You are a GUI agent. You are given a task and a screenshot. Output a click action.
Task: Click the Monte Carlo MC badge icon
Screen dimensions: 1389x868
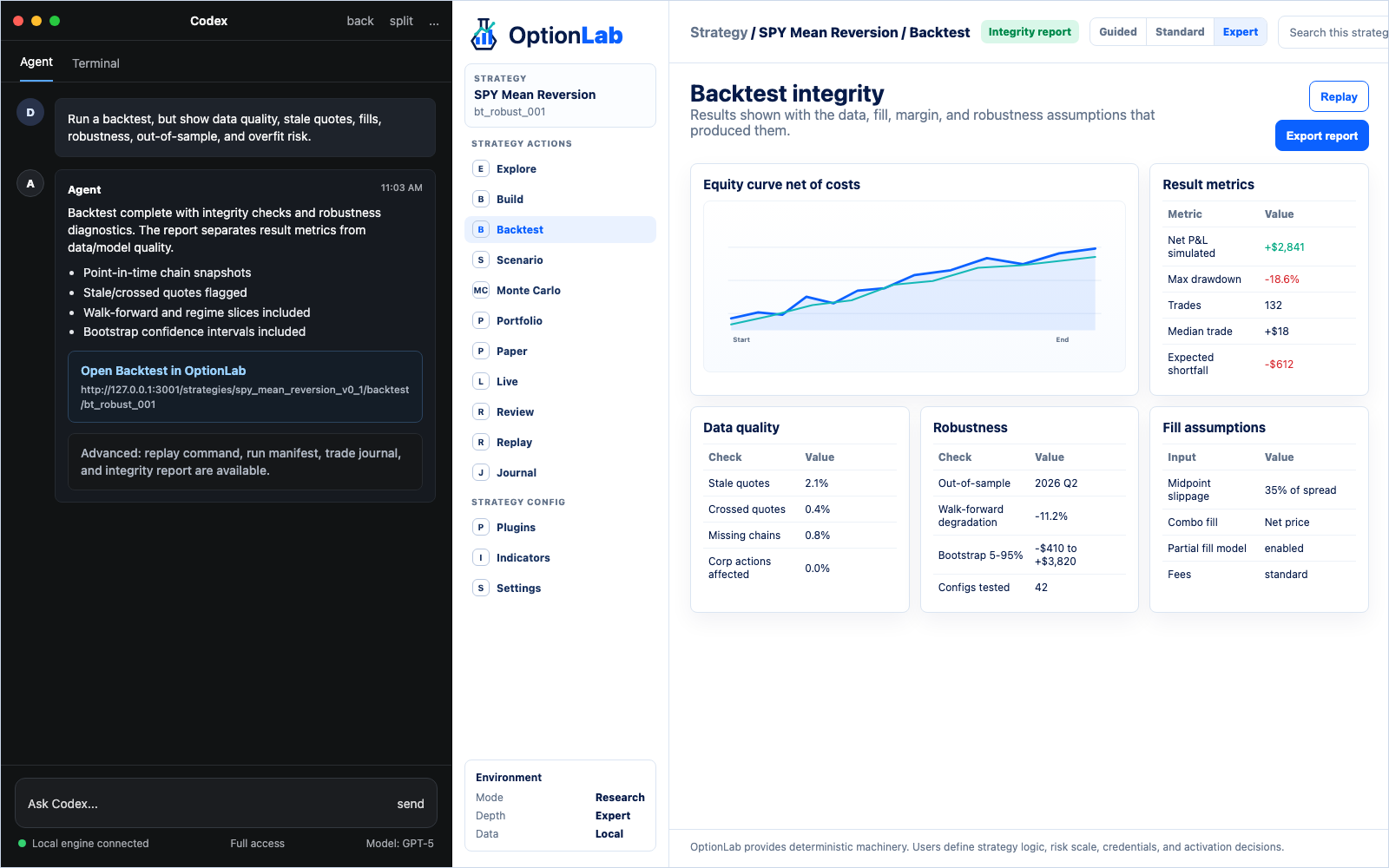click(x=481, y=290)
